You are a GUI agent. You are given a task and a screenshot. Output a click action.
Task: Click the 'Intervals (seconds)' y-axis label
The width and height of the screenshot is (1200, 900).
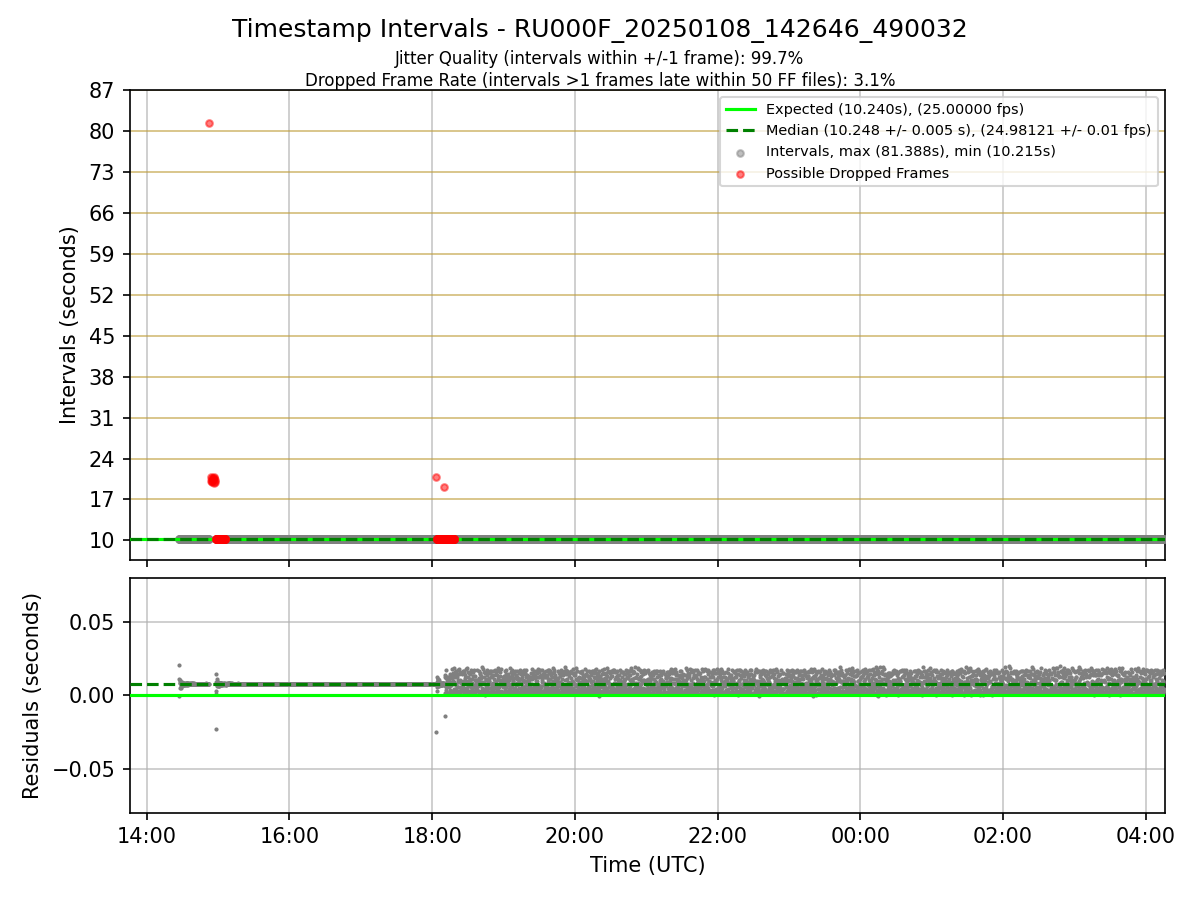pyautogui.click(x=68, y=325)
